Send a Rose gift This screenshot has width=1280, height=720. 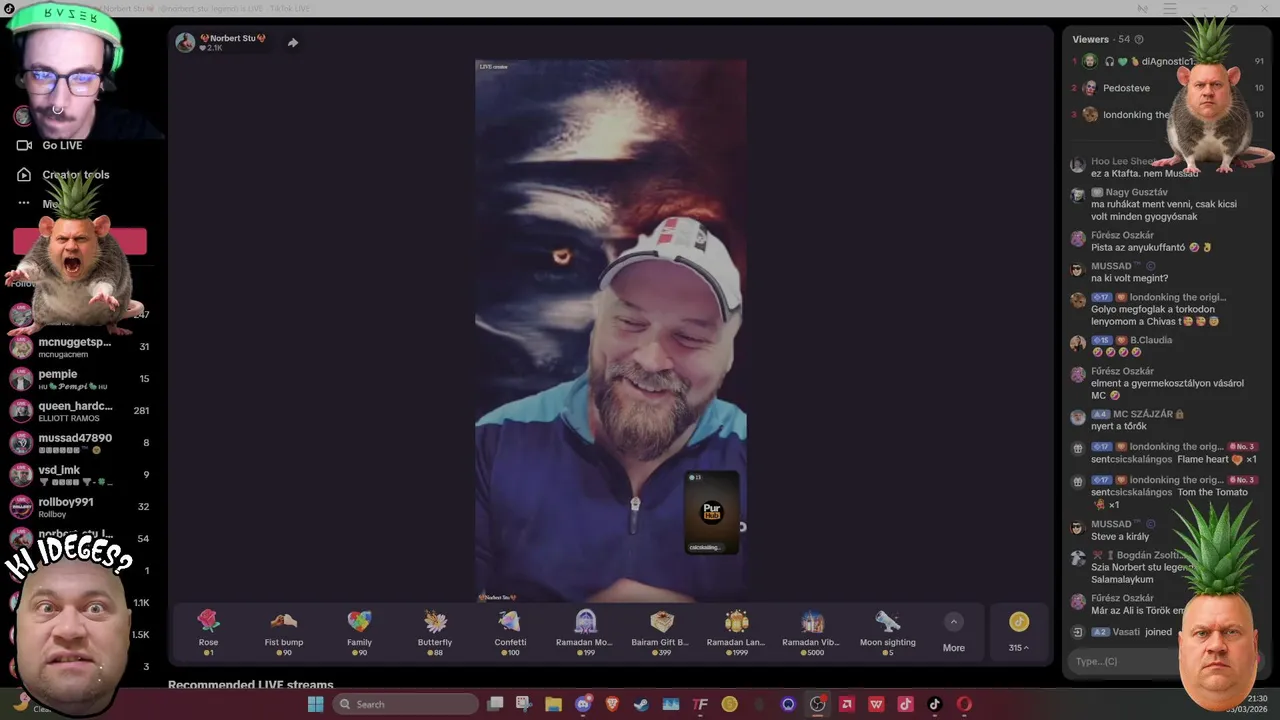(208, 632)
